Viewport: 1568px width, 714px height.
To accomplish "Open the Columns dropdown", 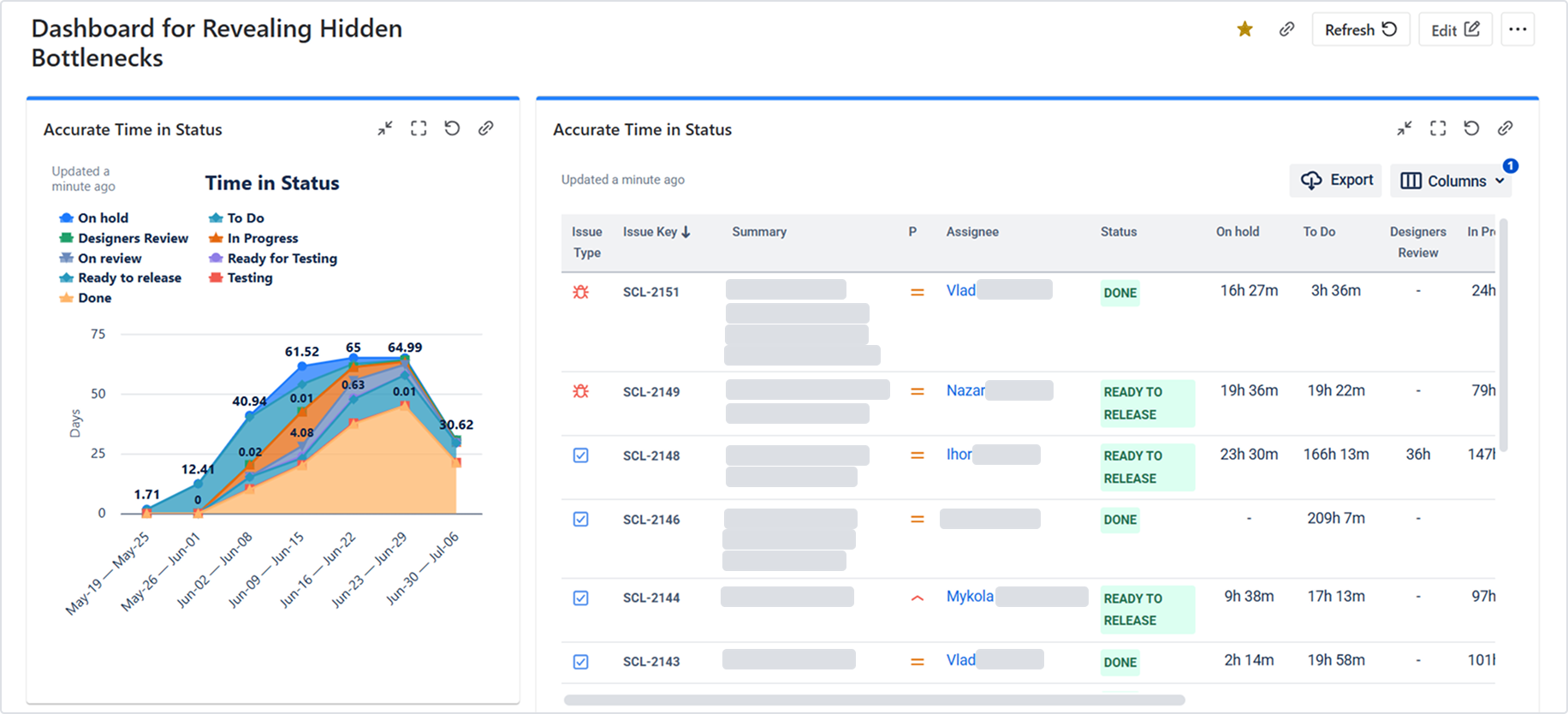I will pos(1452,181).
